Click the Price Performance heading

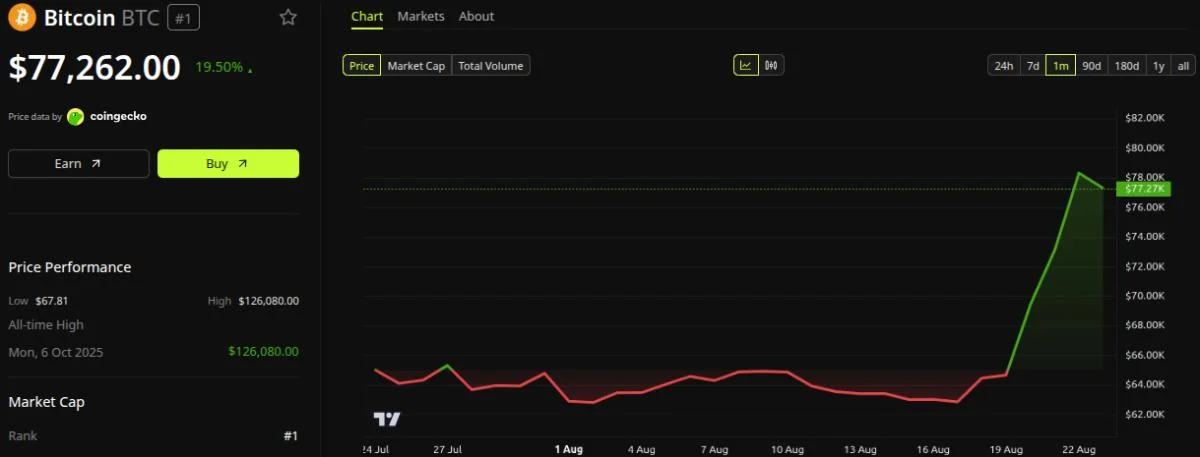tap(70, 267)
